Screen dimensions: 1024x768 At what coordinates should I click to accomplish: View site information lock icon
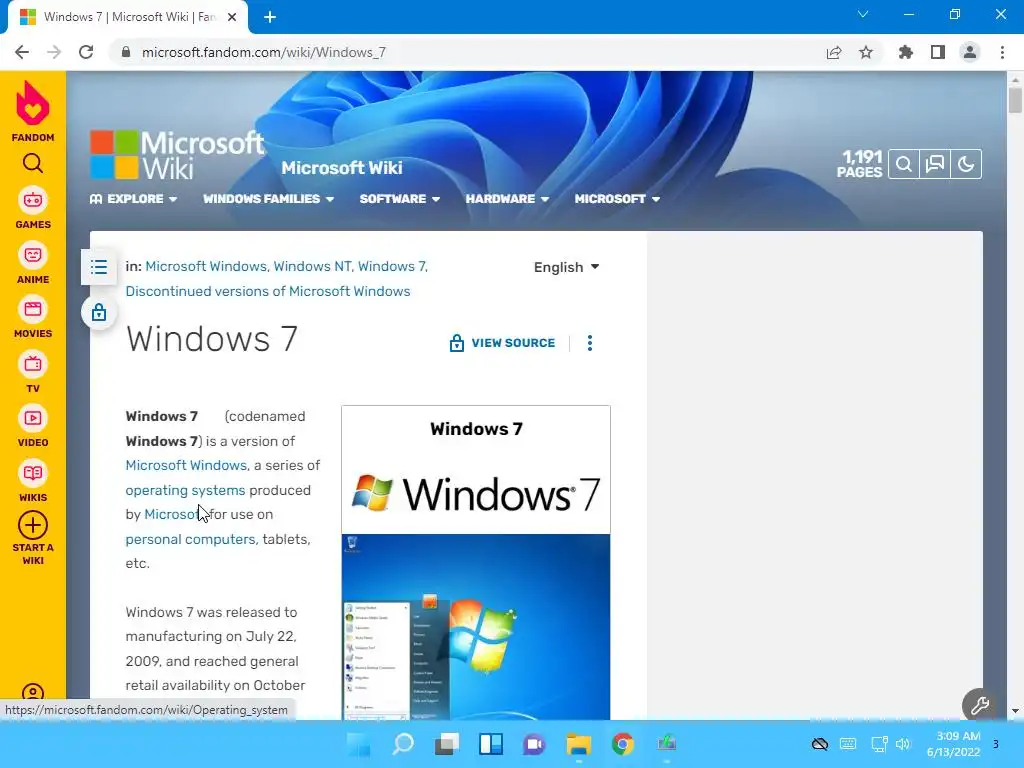(126, 52)
